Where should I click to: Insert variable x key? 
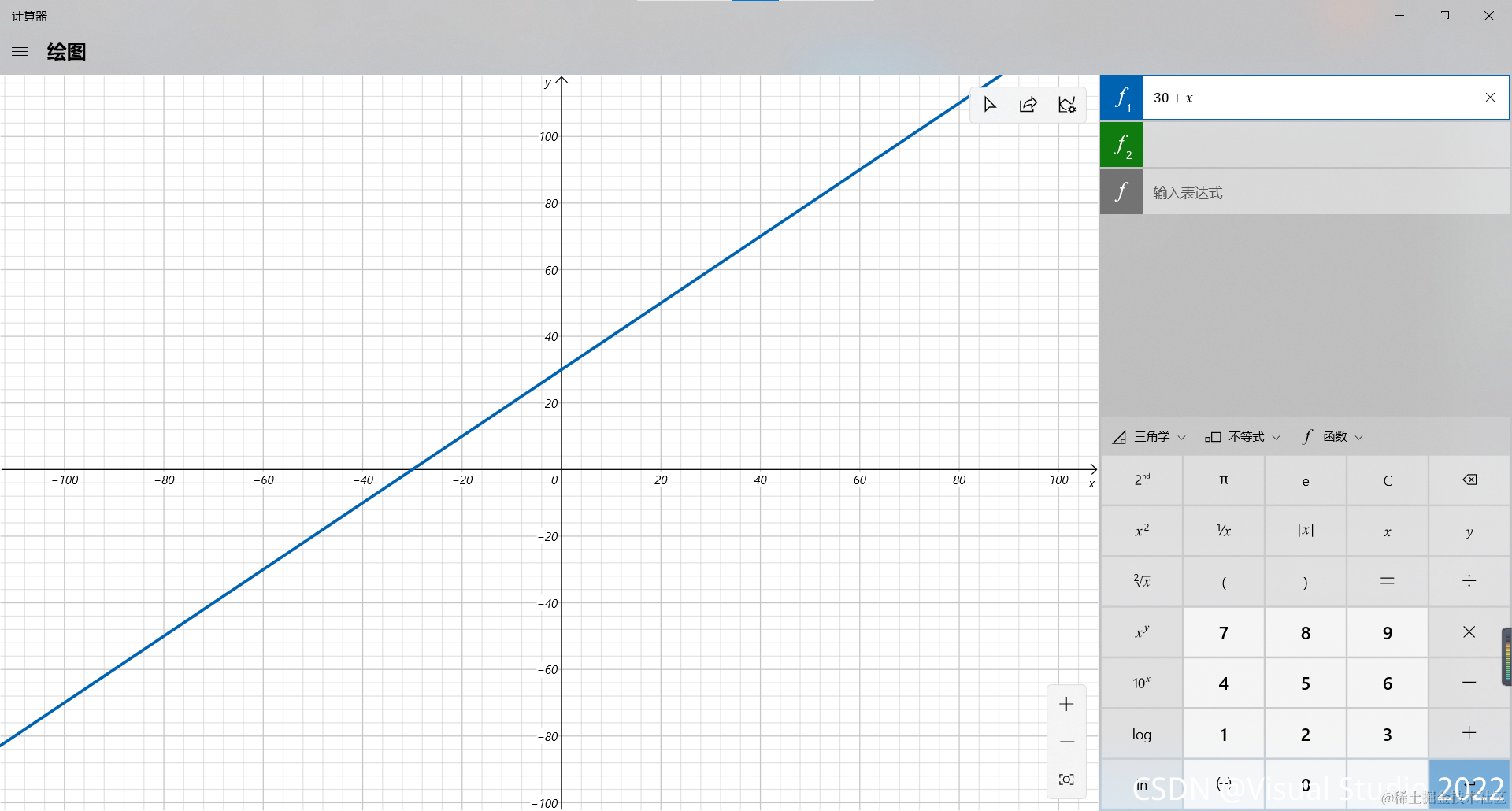1388,531
